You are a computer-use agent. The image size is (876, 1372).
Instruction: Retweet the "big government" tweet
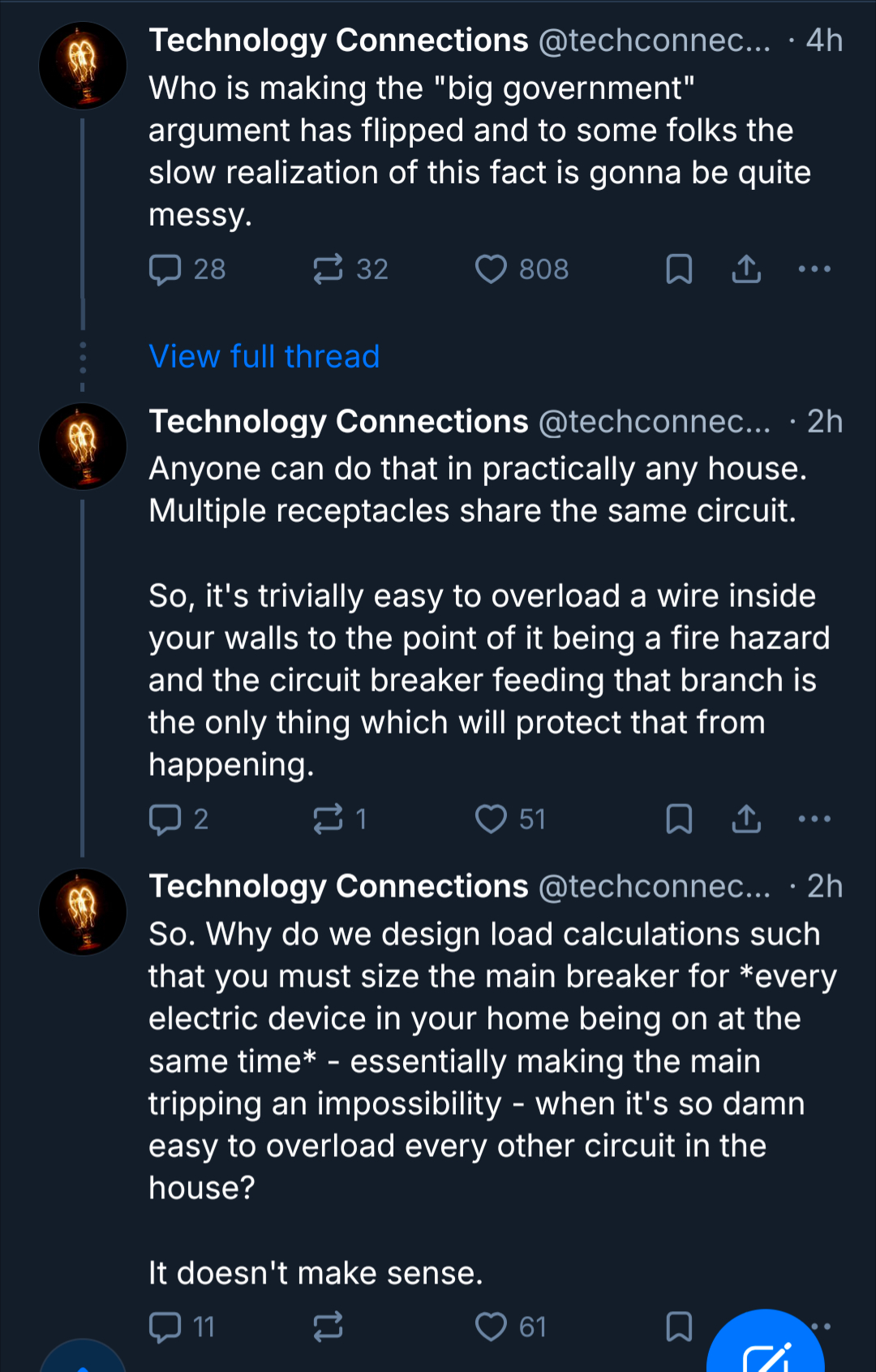328,269
